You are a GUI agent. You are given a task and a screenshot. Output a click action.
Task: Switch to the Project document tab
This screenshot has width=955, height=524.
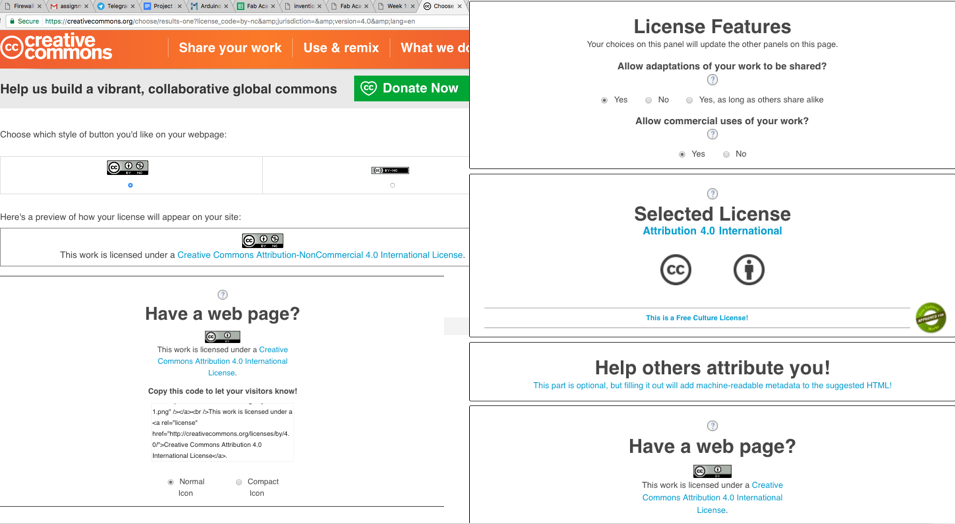pyautogui.click(x=161, y=6)
